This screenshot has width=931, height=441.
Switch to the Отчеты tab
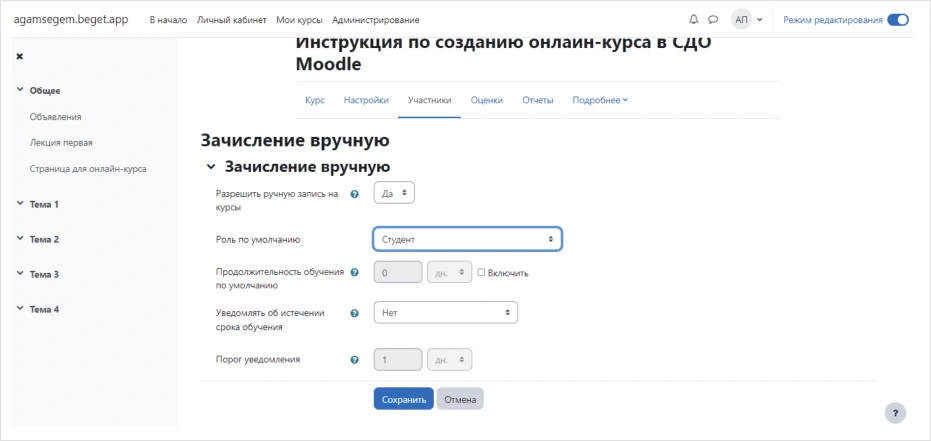[538, 100]
